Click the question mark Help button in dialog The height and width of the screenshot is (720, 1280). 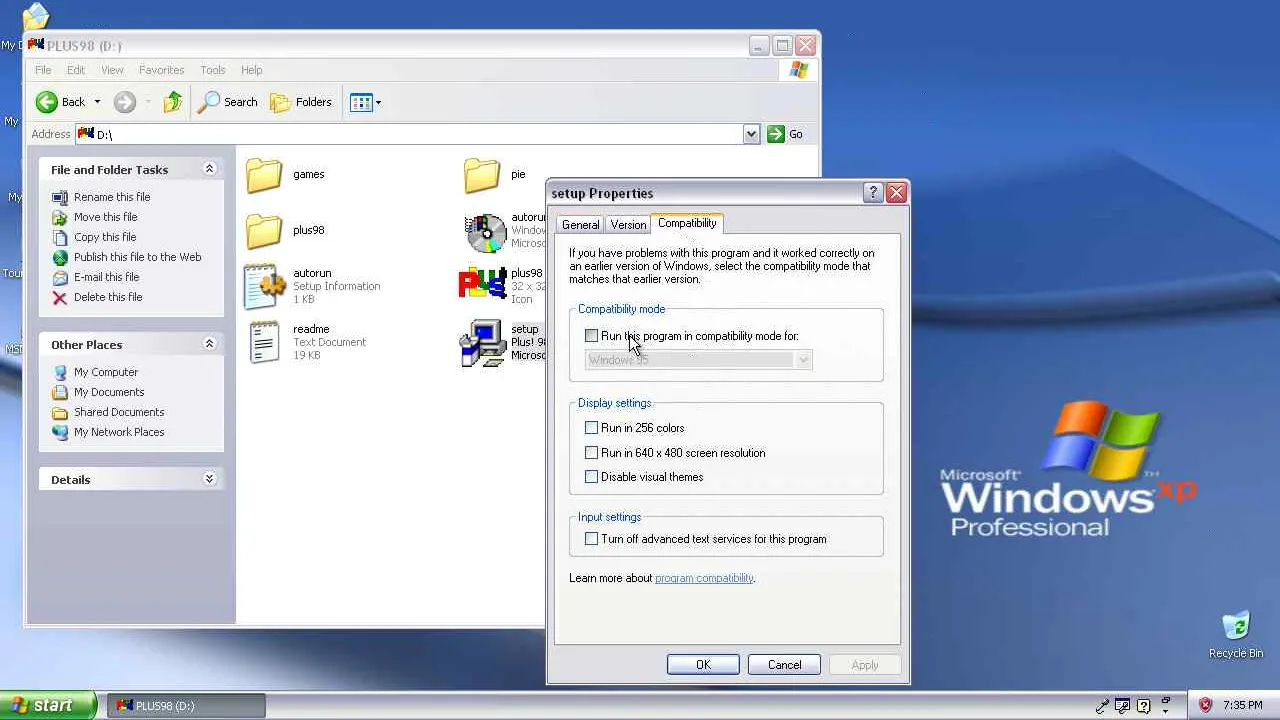[873, 193]
